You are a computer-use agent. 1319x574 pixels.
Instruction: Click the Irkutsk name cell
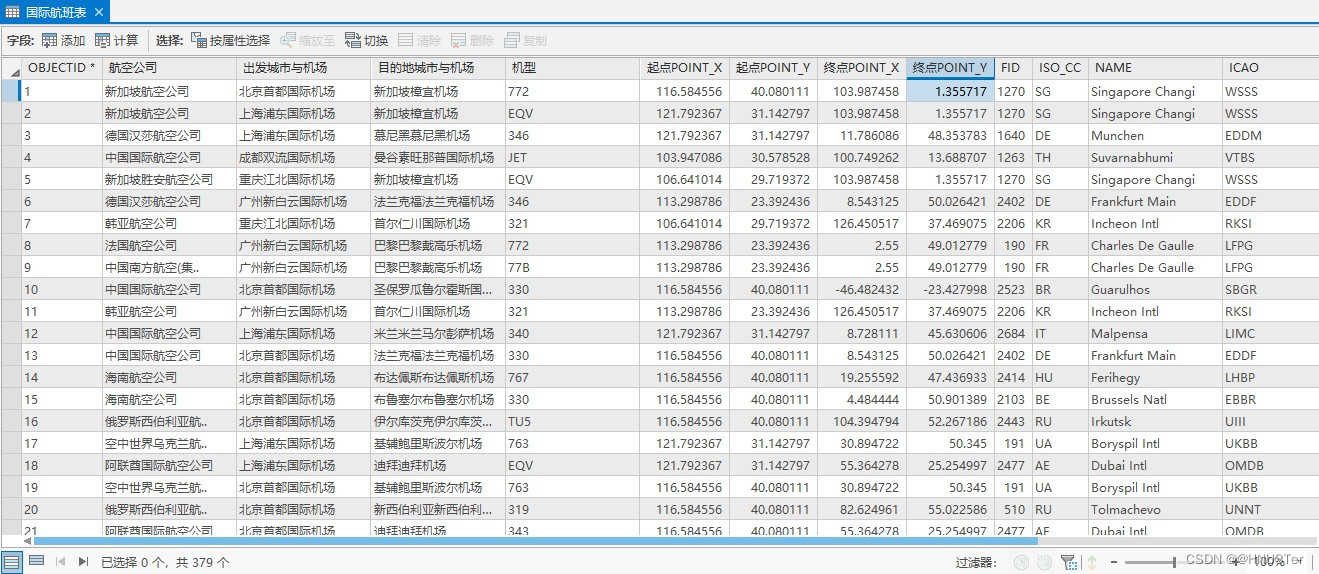click(1155, 421)
